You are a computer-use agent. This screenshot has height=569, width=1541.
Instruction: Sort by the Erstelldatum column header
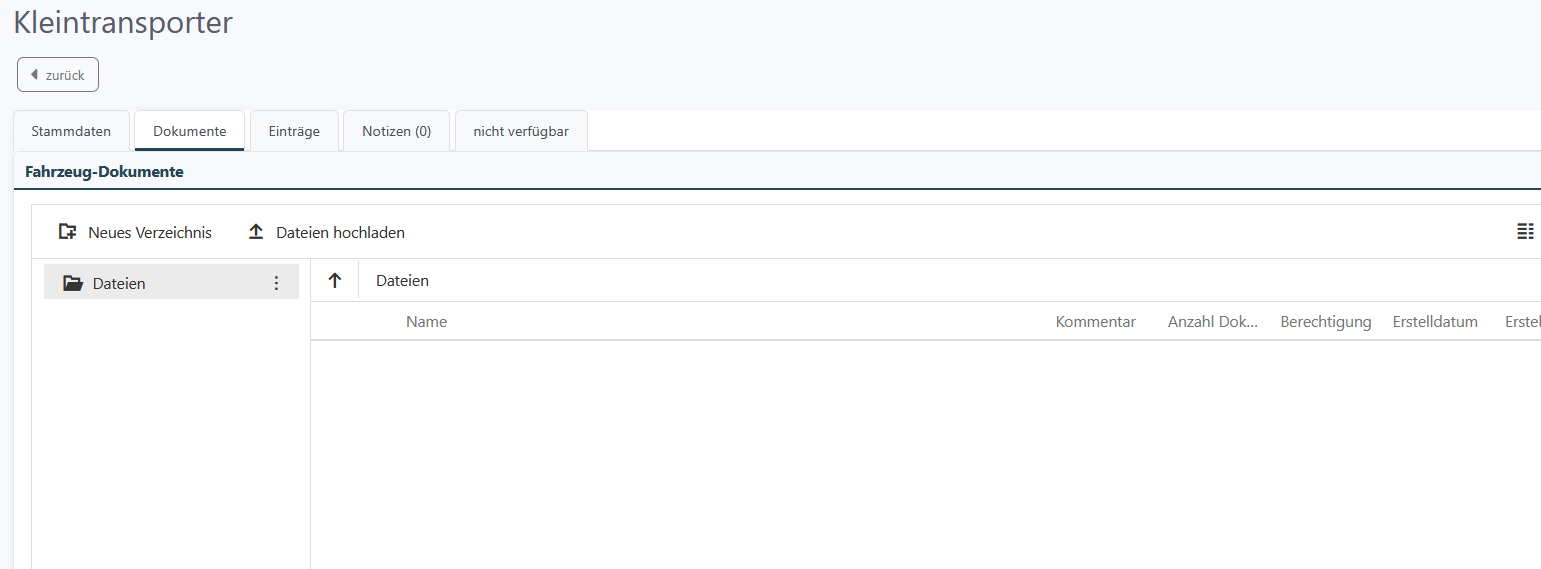click(x=1435, y=322)
